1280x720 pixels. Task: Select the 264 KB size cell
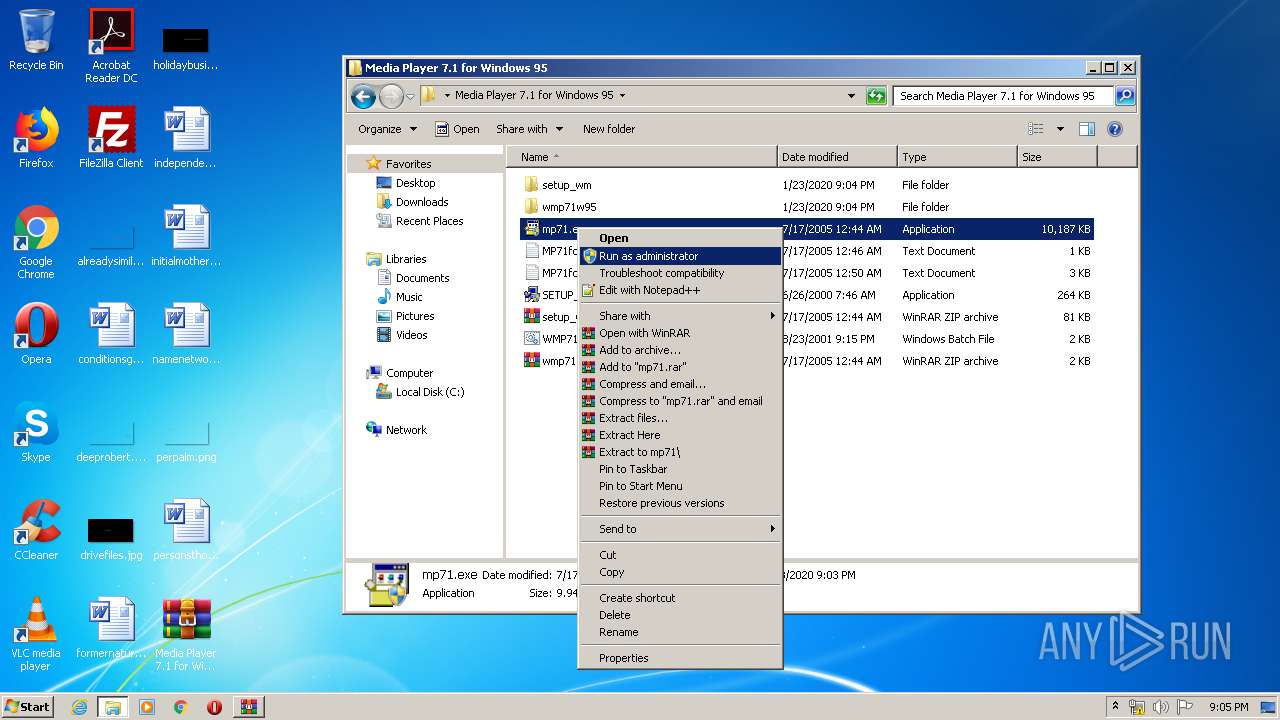coord(1073,295)
